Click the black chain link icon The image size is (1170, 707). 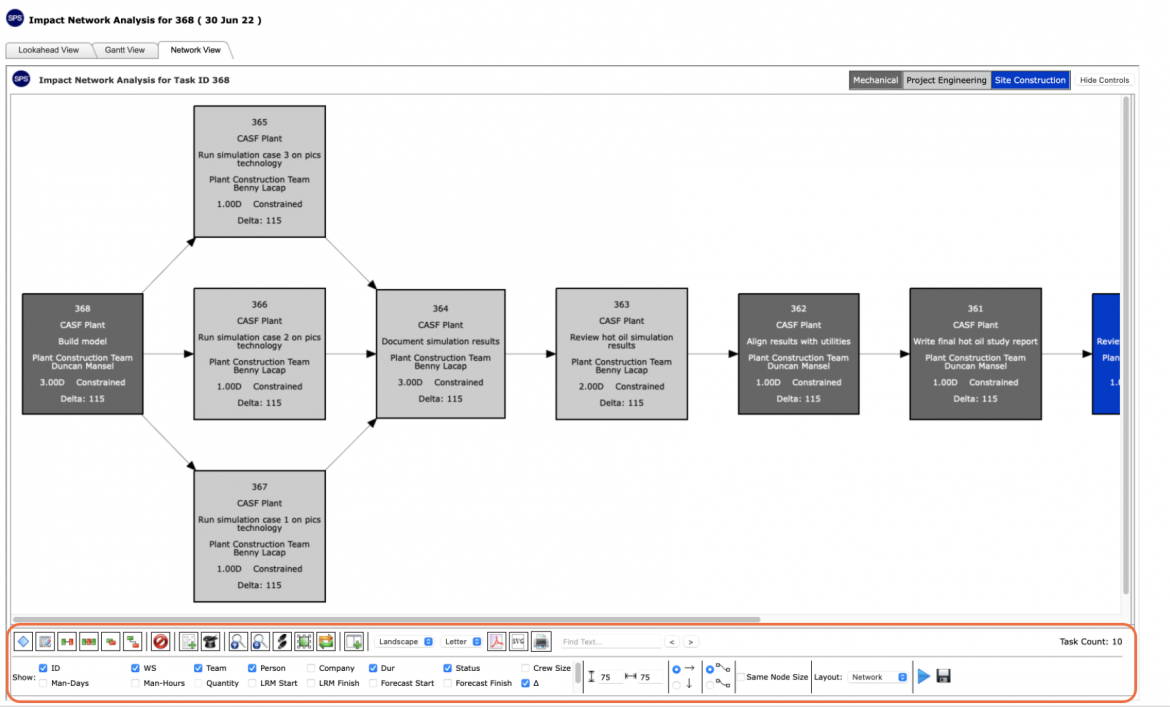282,641
